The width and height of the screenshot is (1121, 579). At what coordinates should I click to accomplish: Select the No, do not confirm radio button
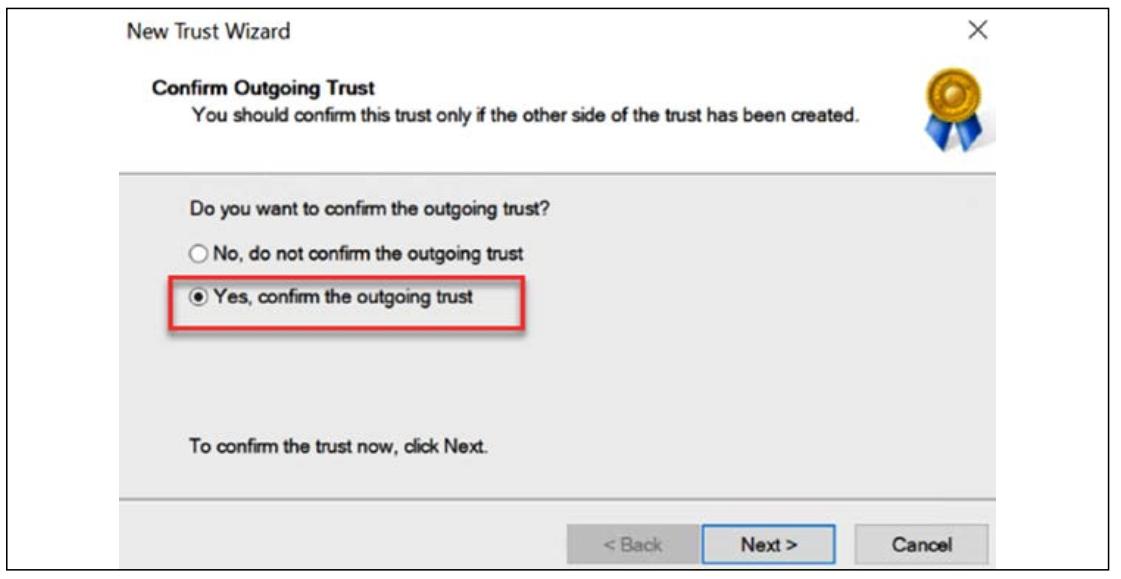pos(198,254)
